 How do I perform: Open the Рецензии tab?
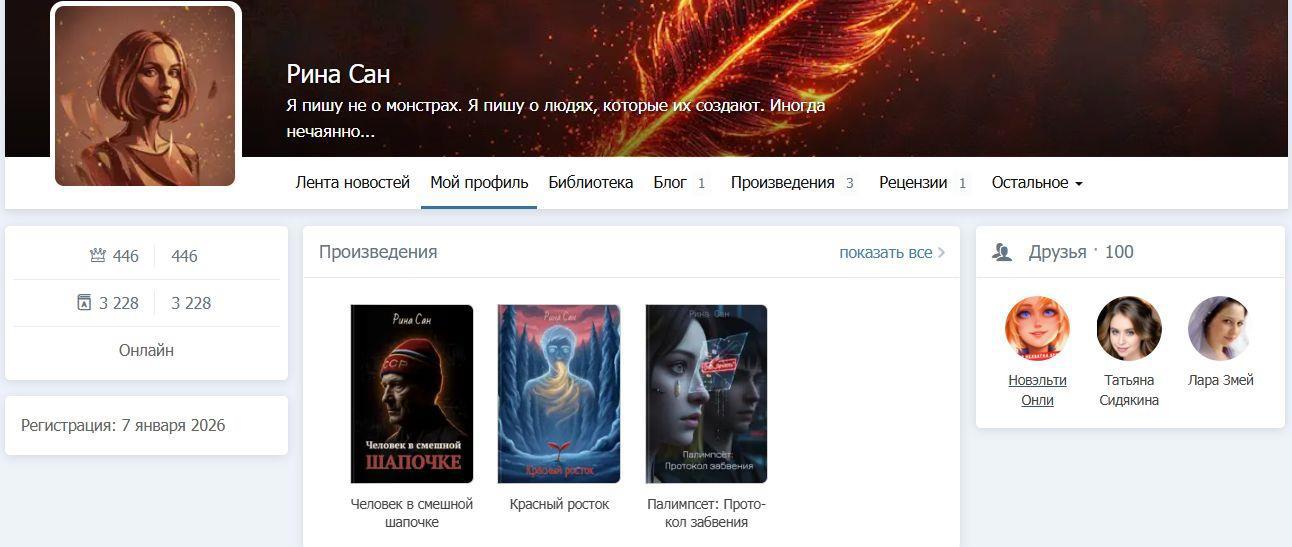point(923,183)
